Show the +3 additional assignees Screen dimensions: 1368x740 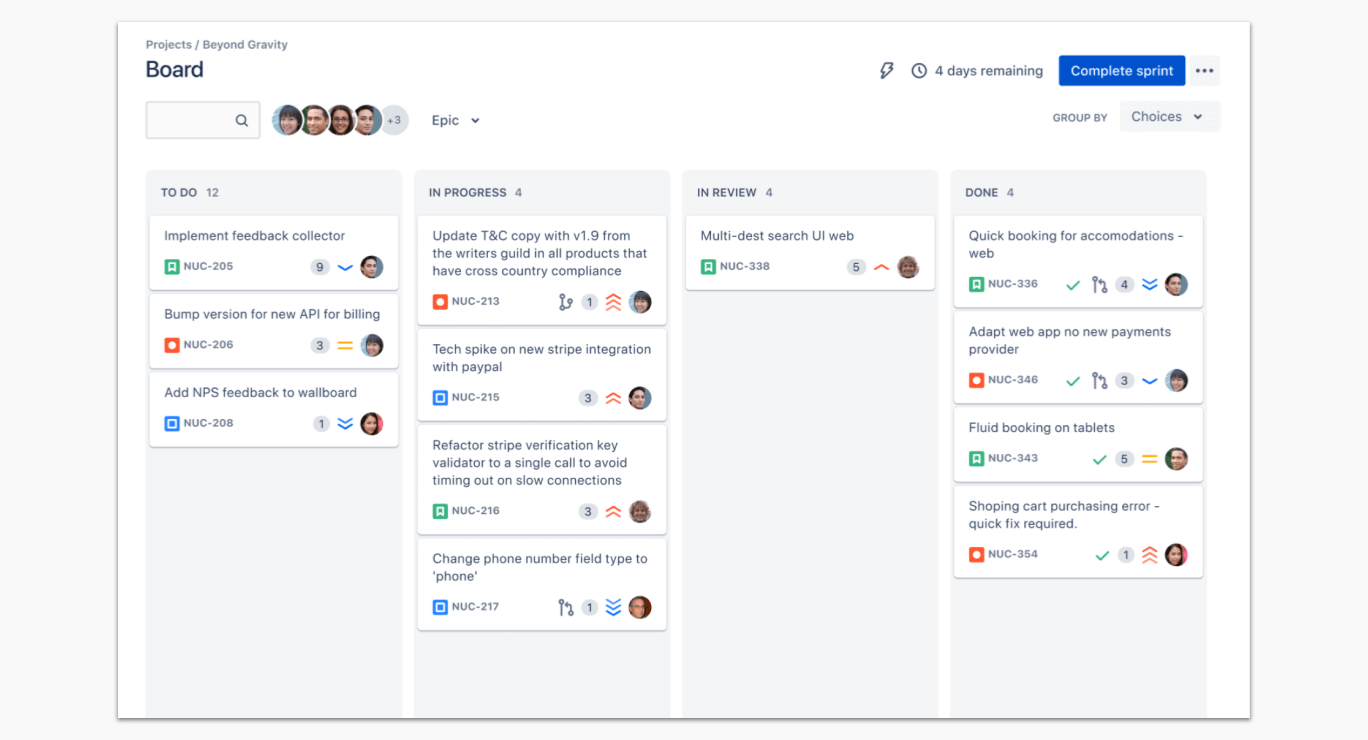[x=394, y=120]
